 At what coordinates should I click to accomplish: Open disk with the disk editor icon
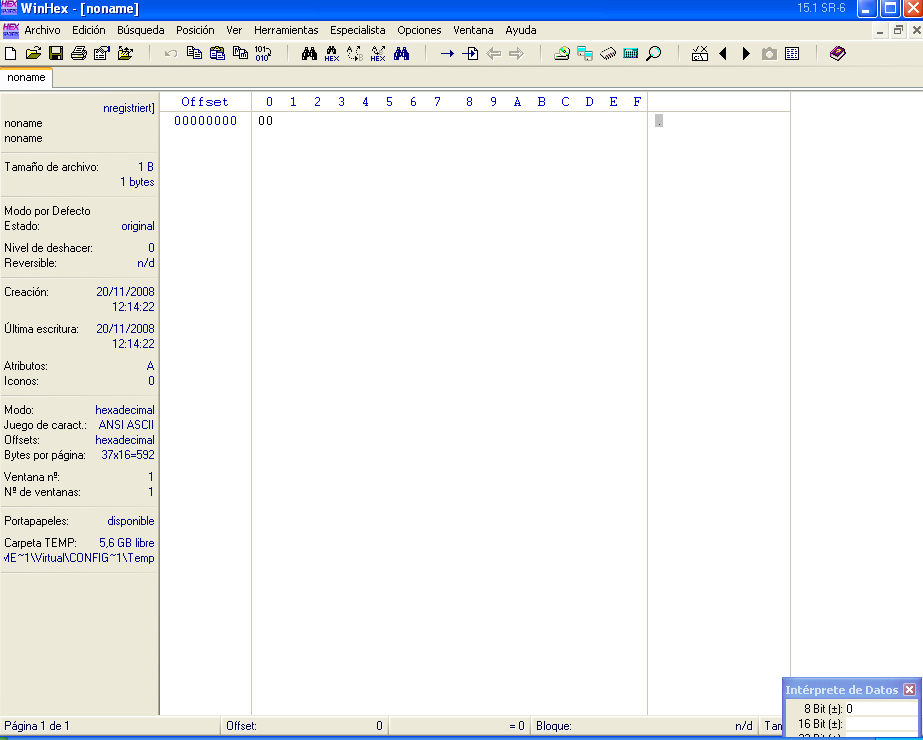(x=562, y=54)
